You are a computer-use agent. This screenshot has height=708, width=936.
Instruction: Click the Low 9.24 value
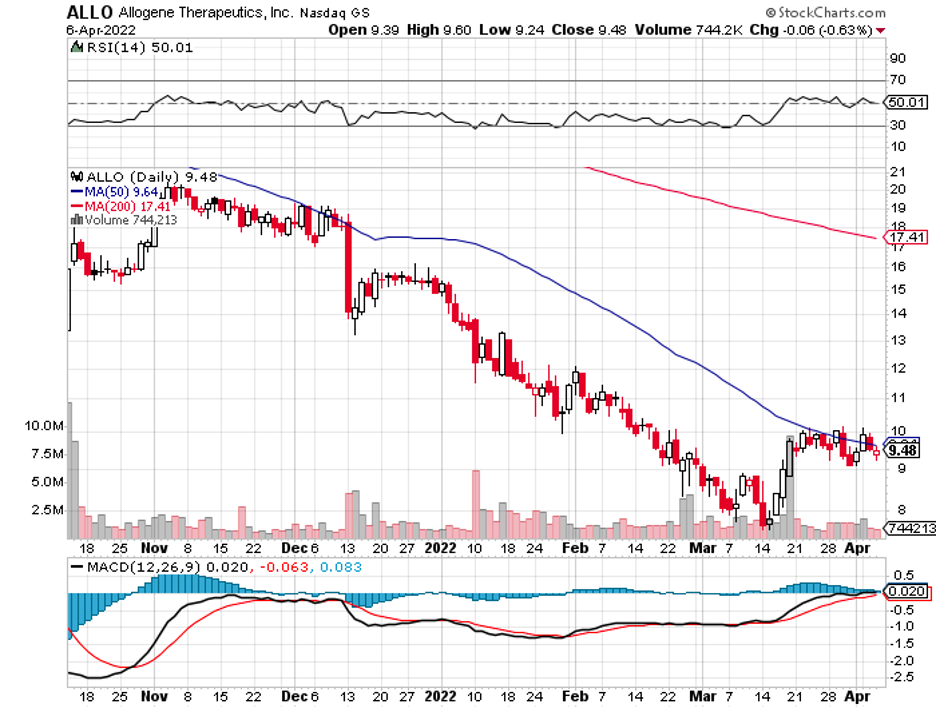coord(512,30)
